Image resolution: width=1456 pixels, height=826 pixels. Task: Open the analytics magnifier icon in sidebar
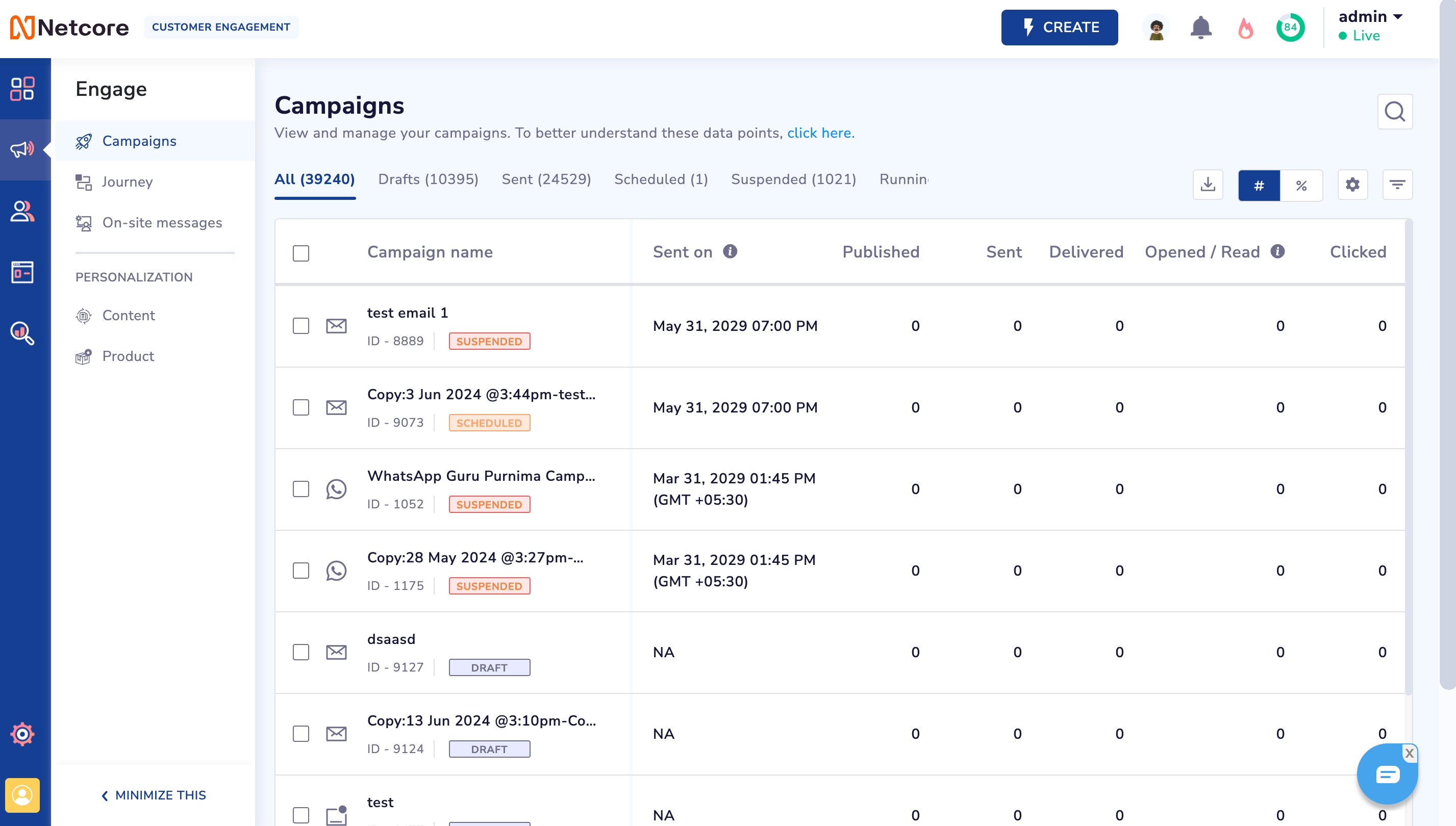22,333
